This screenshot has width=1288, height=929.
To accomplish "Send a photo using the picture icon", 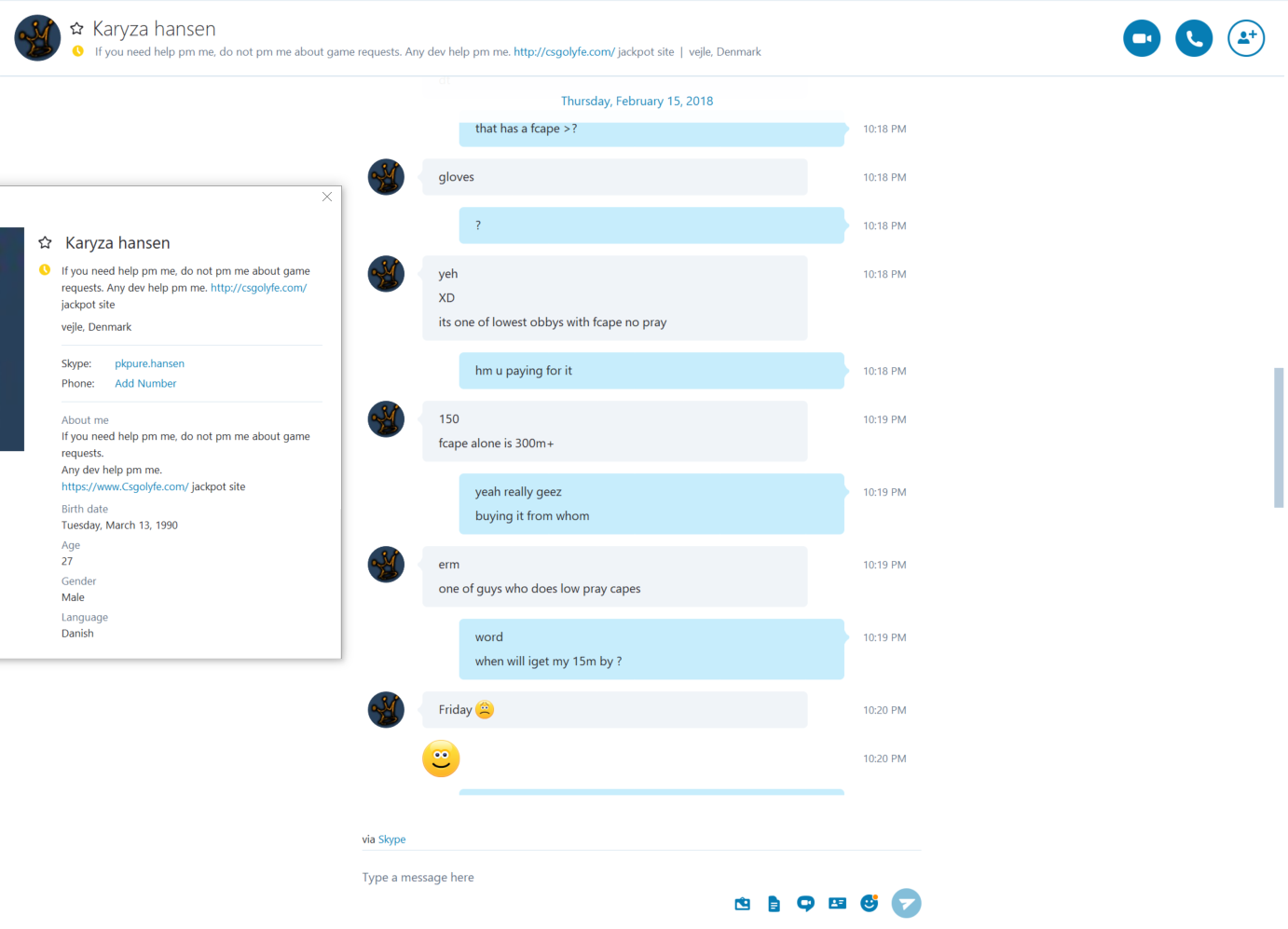I will tap(743, 904).
